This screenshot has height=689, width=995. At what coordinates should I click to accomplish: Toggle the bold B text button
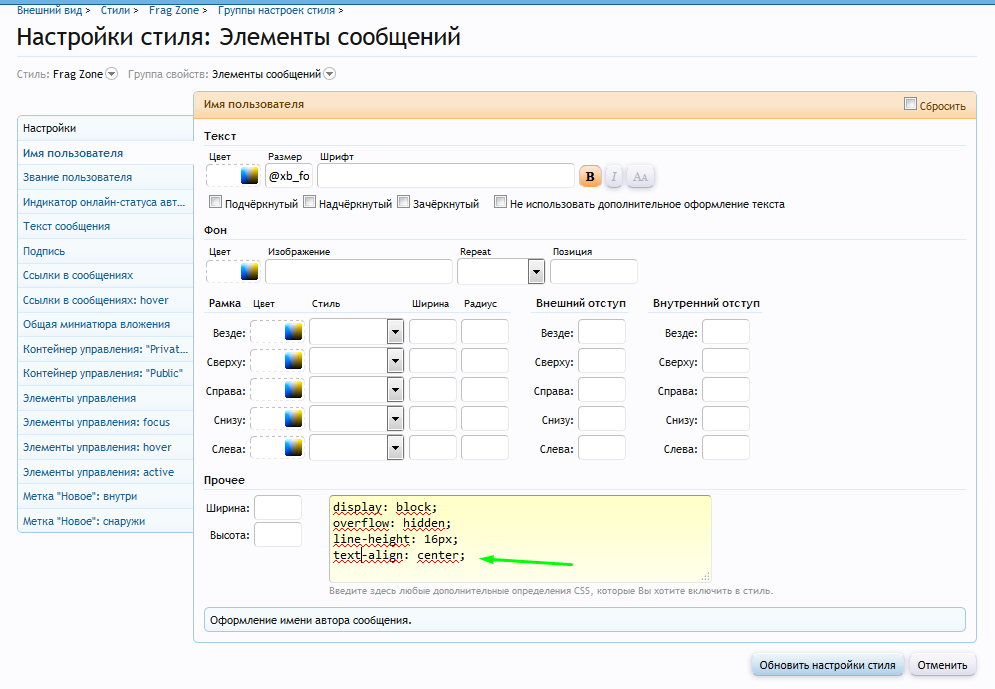pyautogui.click(x=590, y=176)
